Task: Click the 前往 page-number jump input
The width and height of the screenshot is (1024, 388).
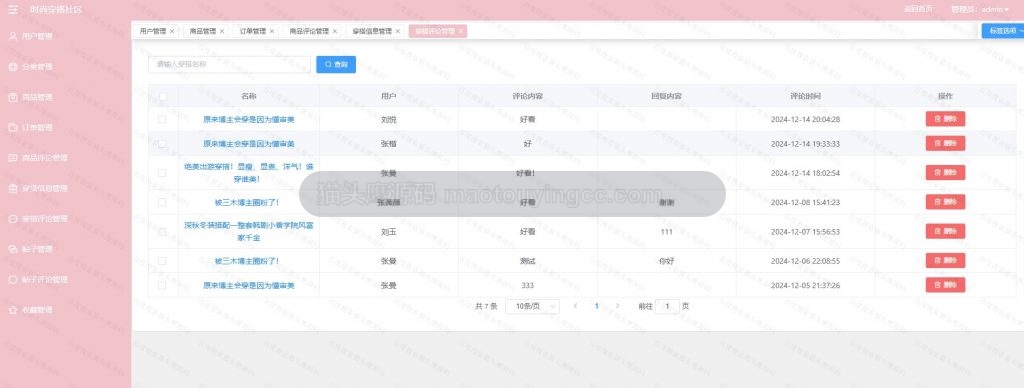Action: click(667, 306)
